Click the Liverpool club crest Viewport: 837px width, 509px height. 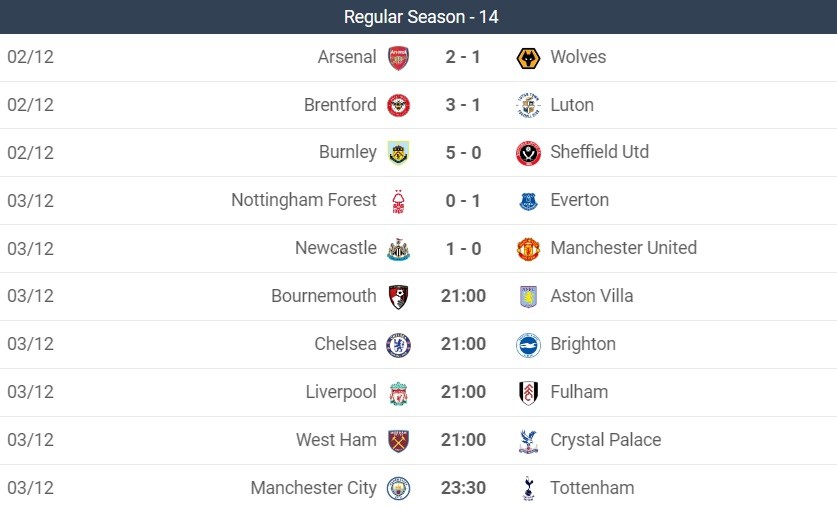tap(398, 393)
